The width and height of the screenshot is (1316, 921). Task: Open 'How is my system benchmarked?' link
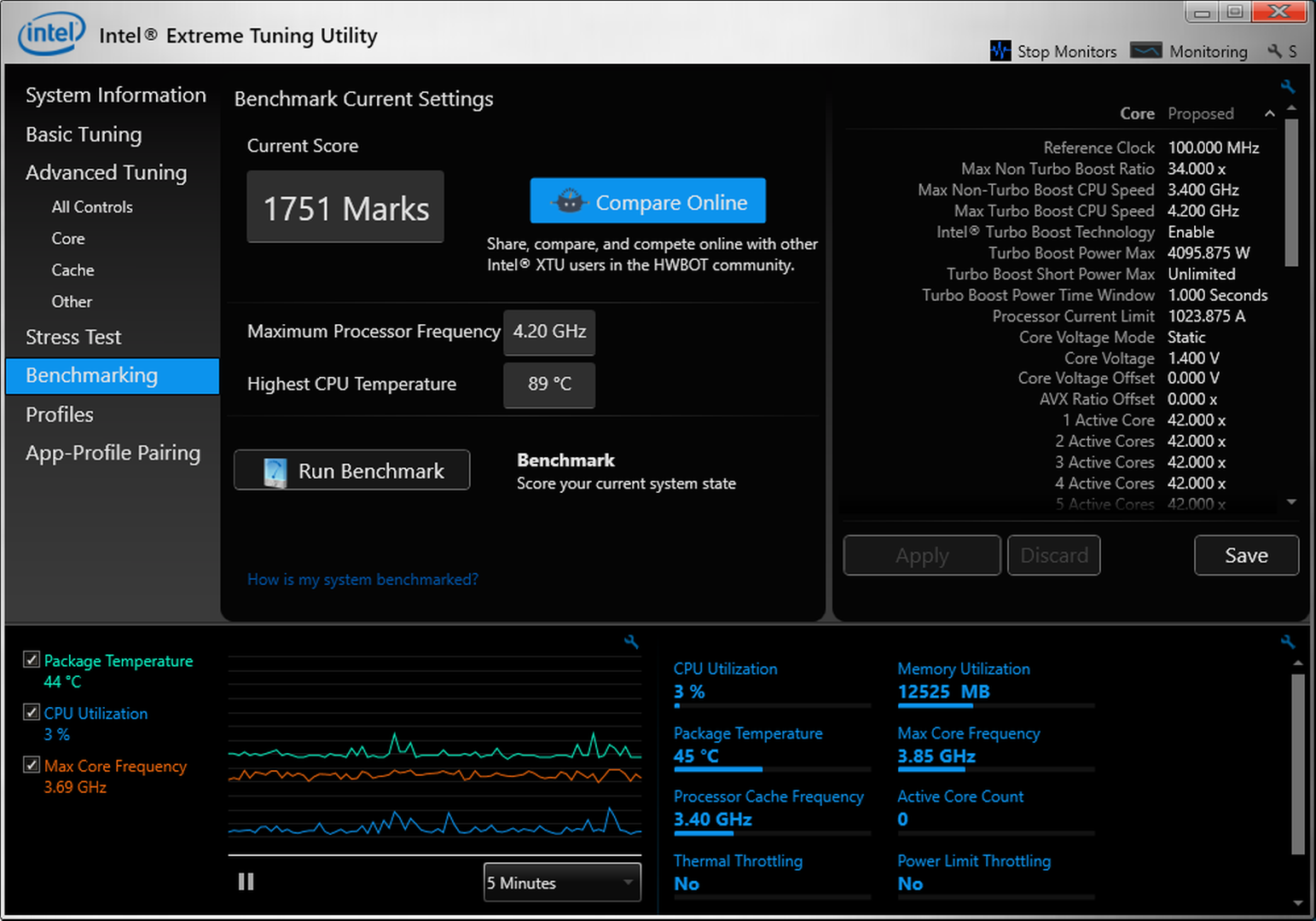click(x=362, y=579)
